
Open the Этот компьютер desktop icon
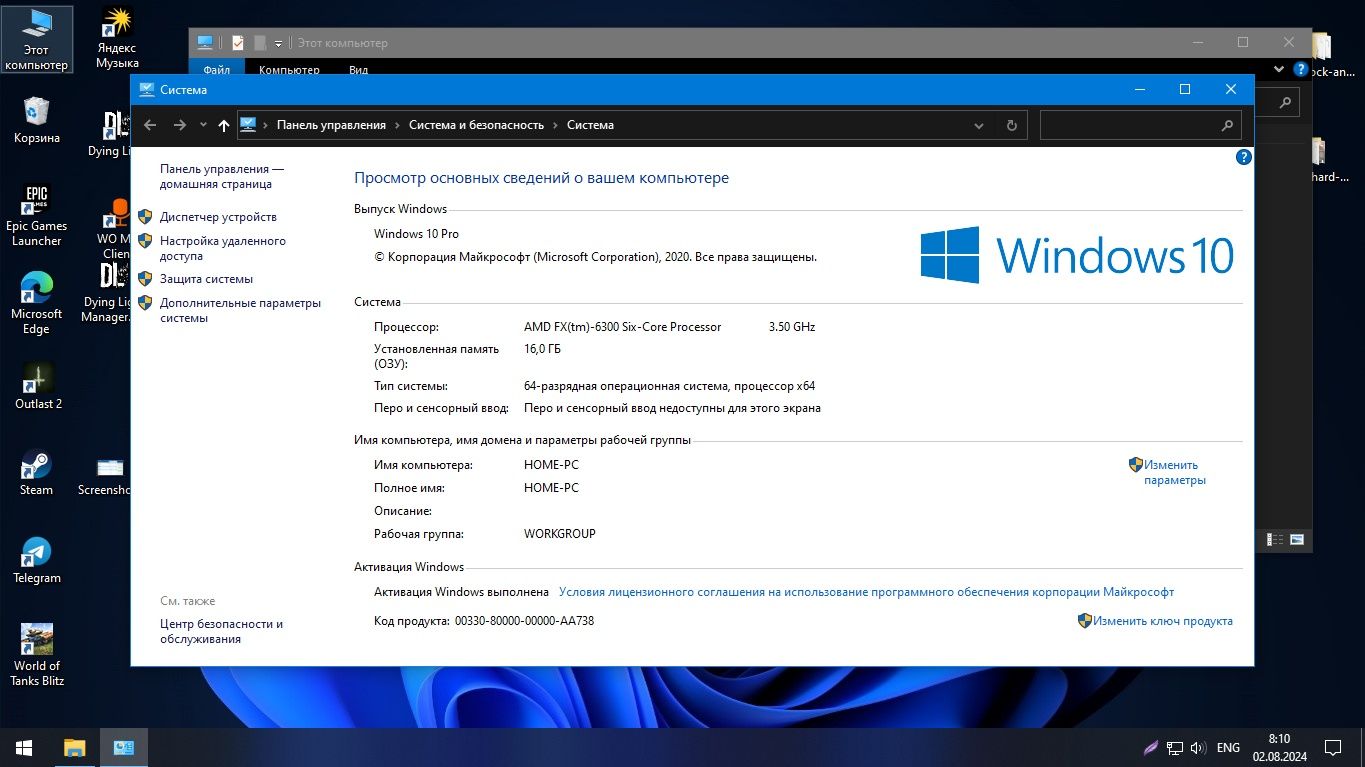(37, 40)
